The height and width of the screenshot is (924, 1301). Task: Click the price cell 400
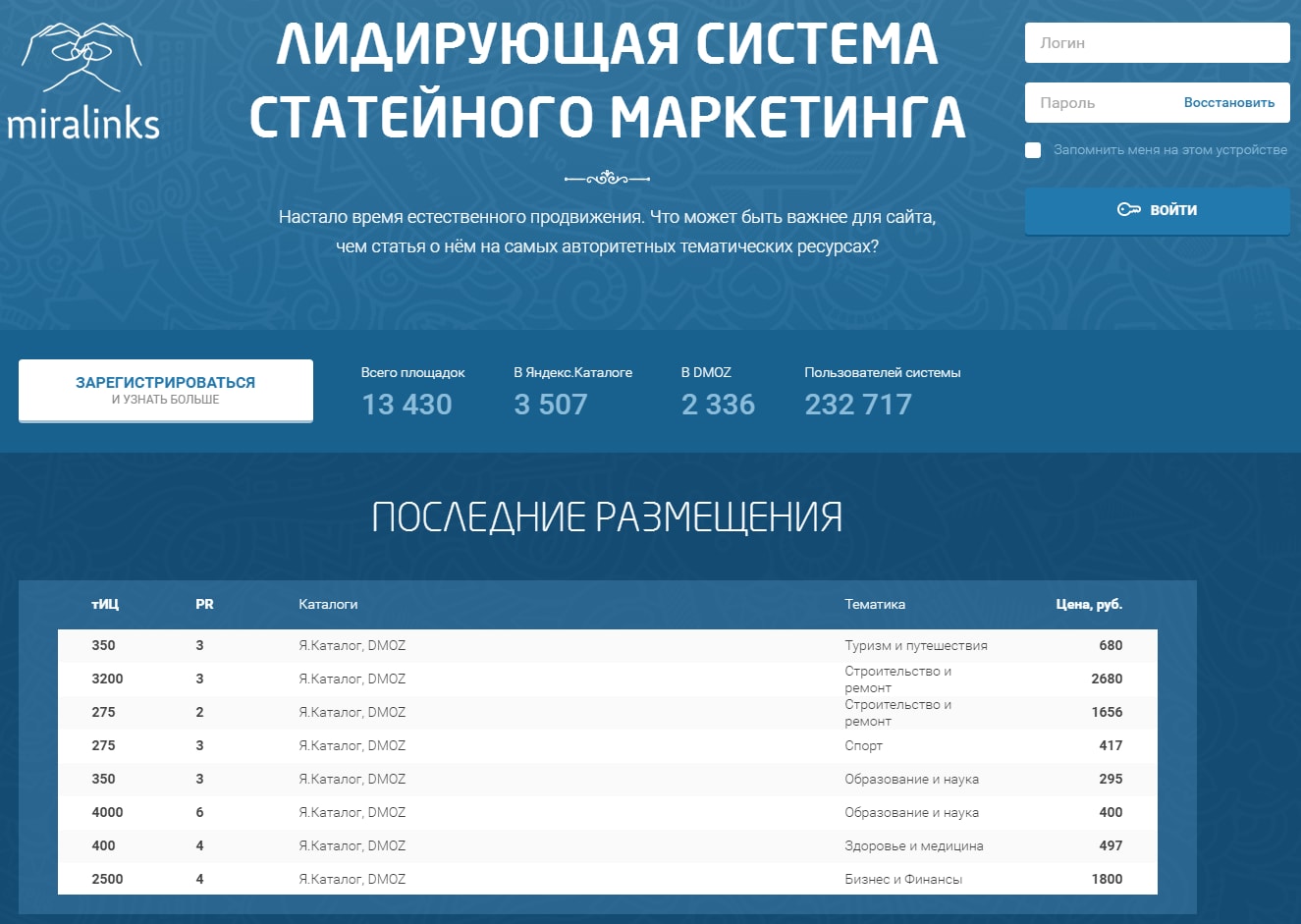point(1111,812)
